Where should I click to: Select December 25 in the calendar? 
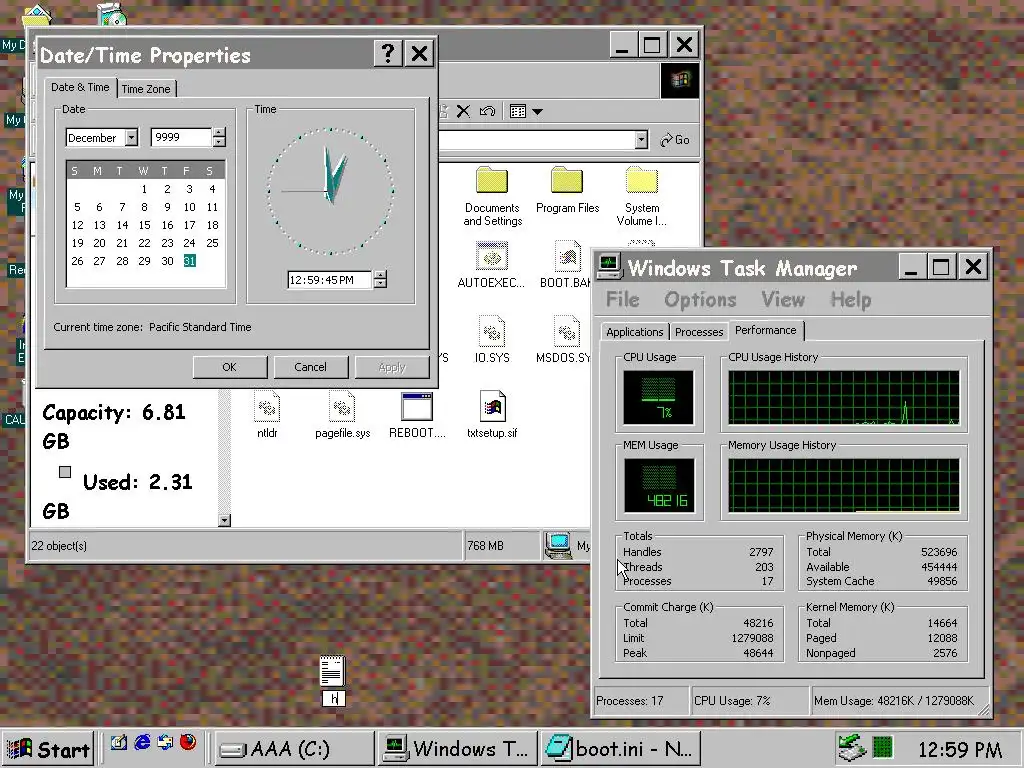click(x=212, y=243)
